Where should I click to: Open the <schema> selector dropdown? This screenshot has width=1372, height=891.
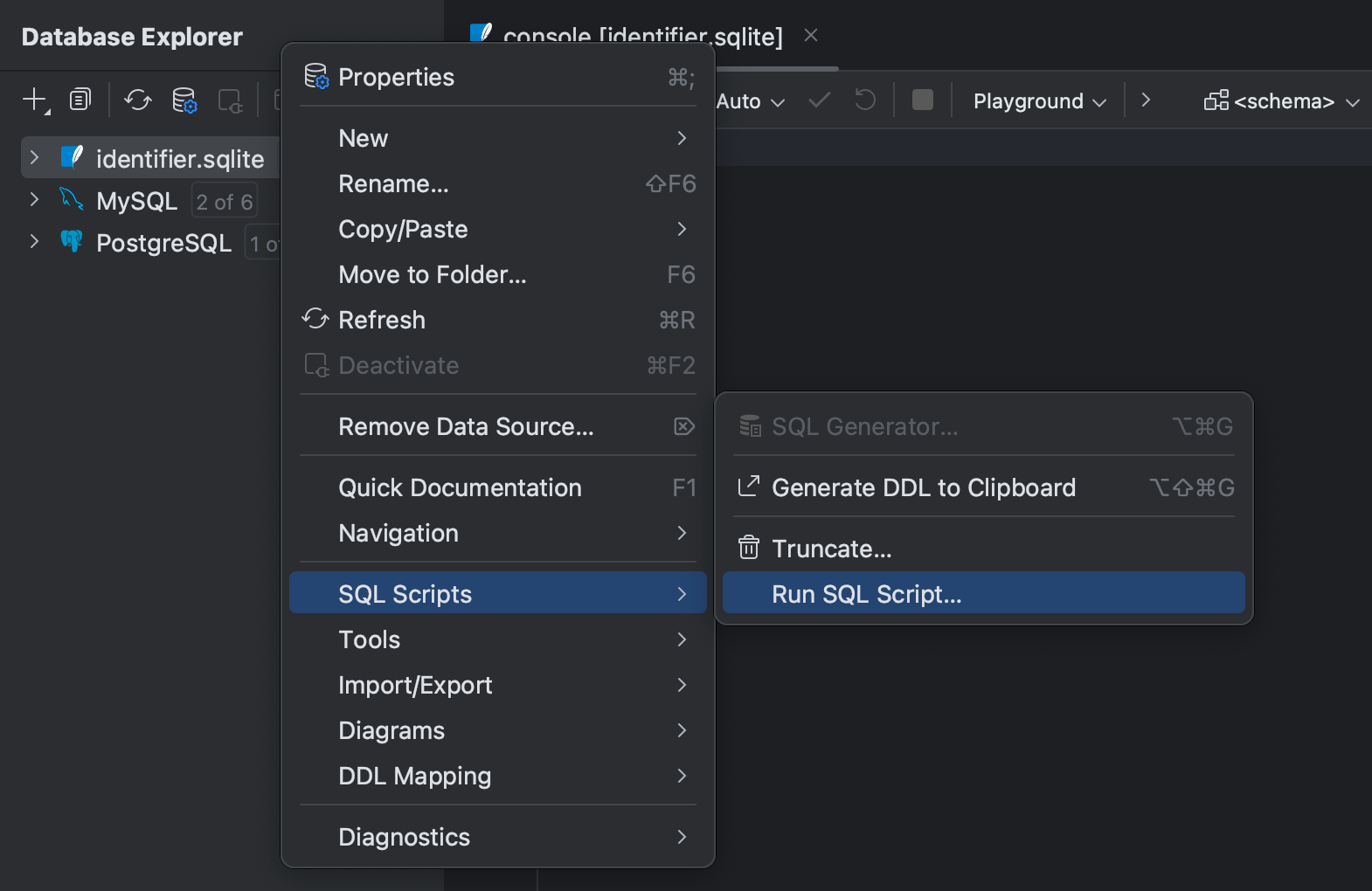[1281, 101]
